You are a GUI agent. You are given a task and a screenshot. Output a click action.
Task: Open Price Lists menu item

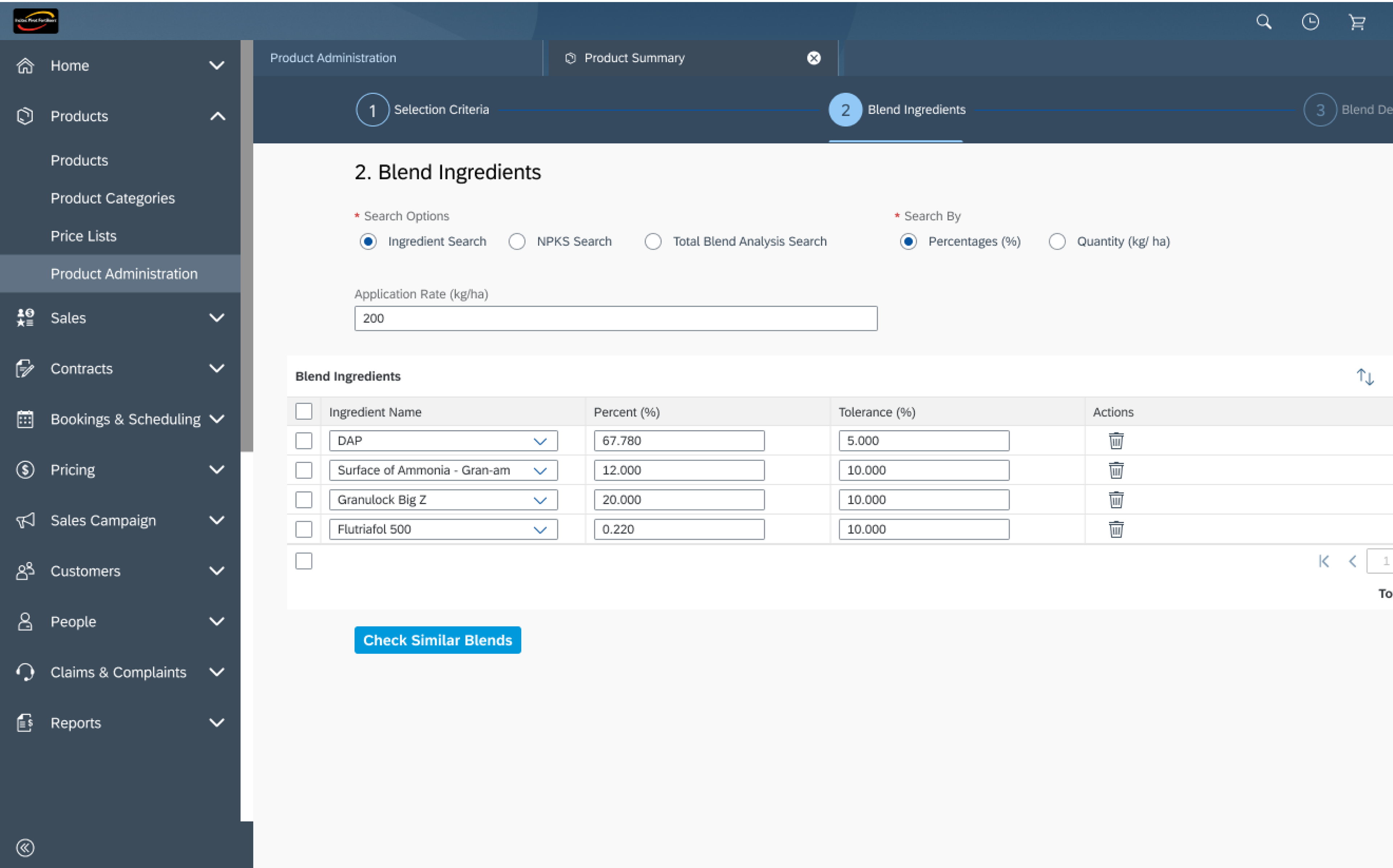[83, 236]
